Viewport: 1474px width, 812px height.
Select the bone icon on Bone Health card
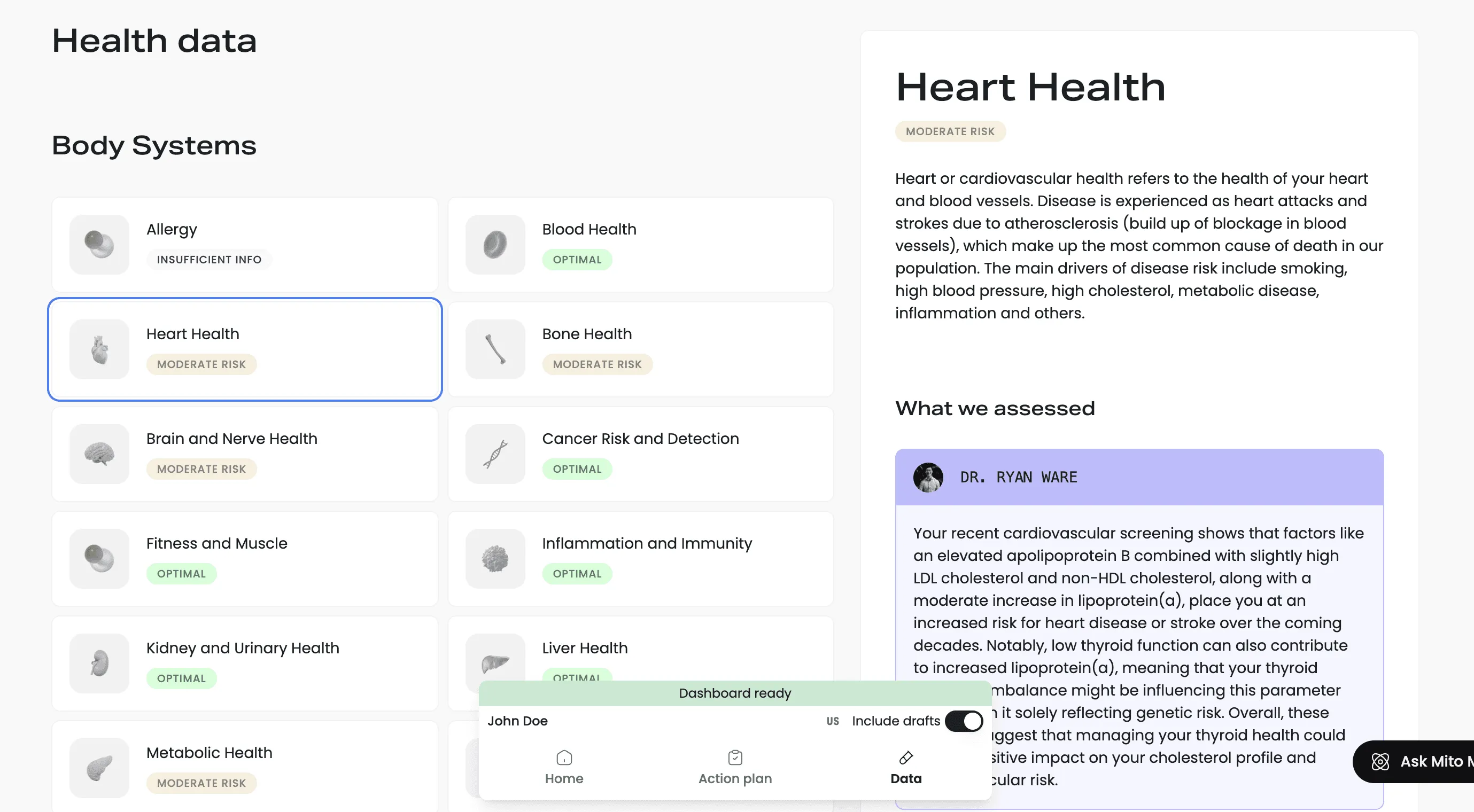pos(495,349)
